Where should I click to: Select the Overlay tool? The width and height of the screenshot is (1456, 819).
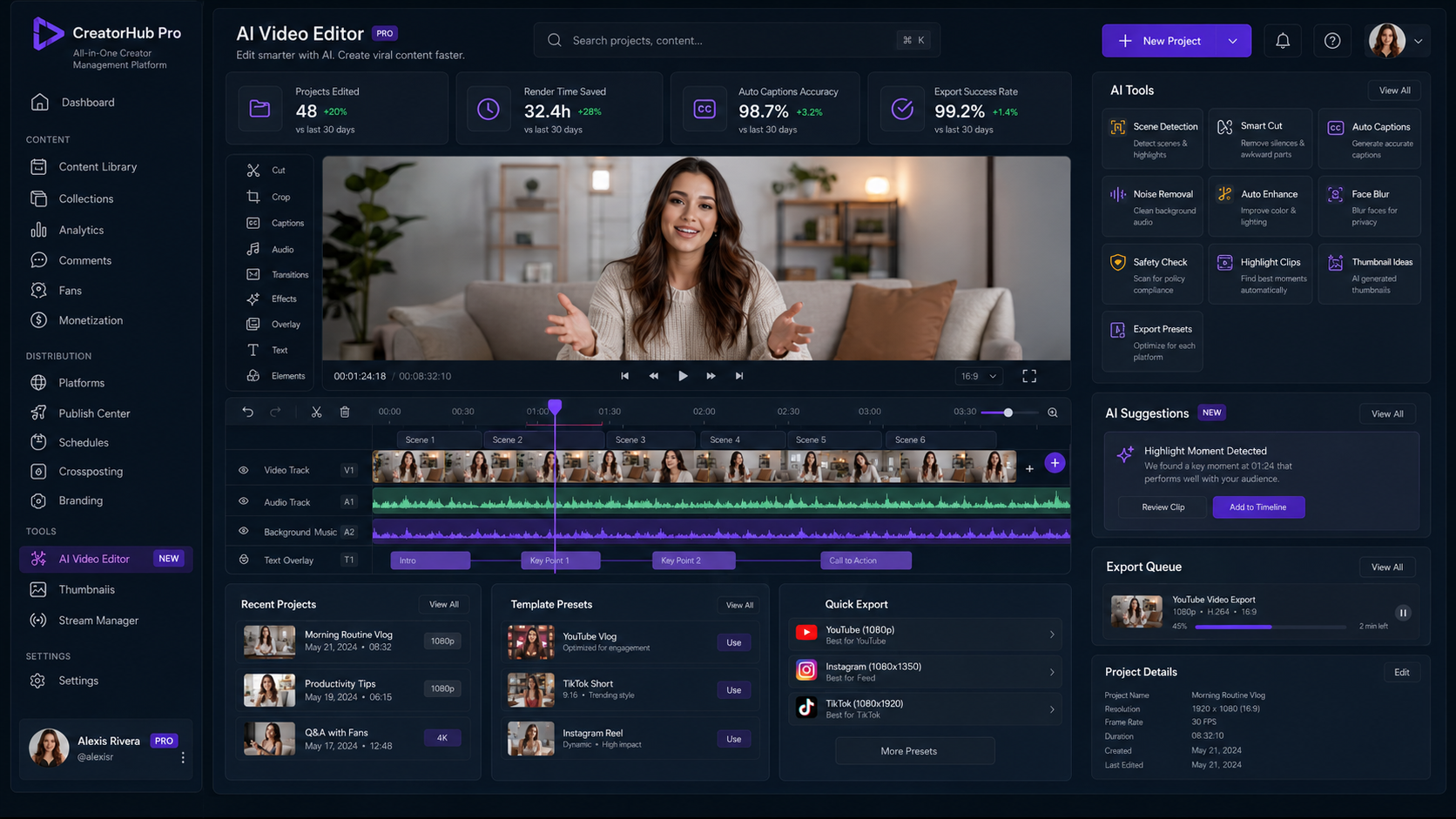(273, 324)
